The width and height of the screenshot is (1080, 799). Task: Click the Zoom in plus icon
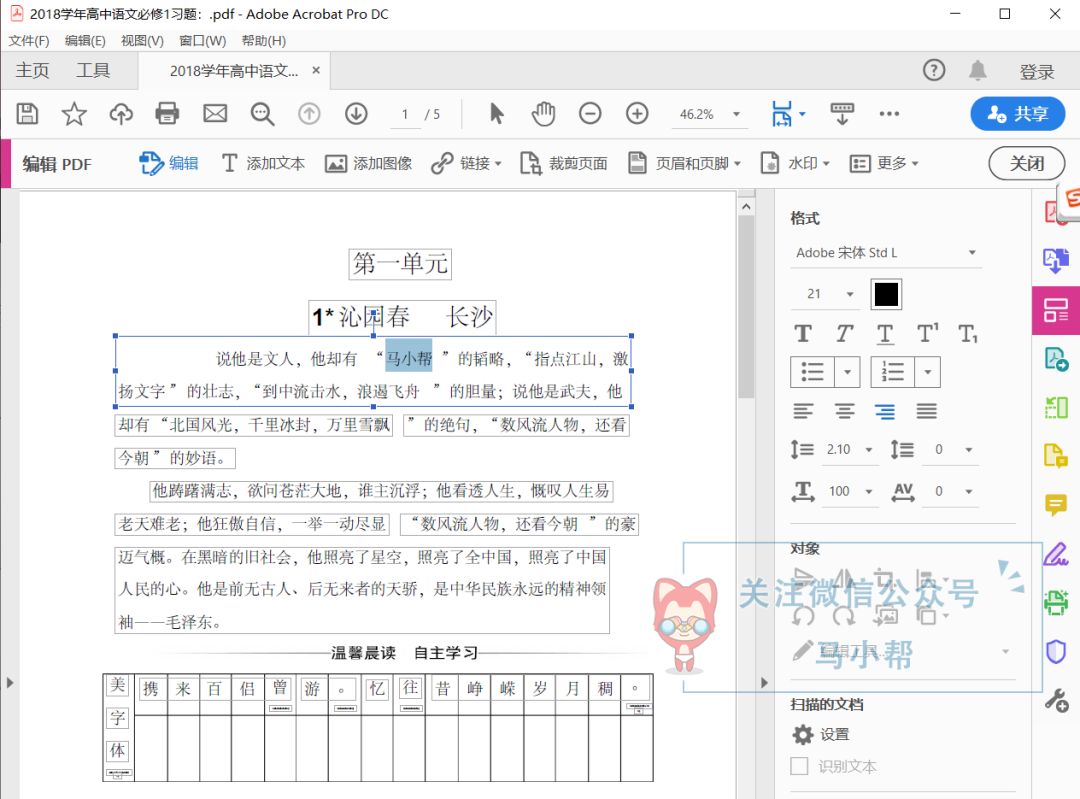637,114
